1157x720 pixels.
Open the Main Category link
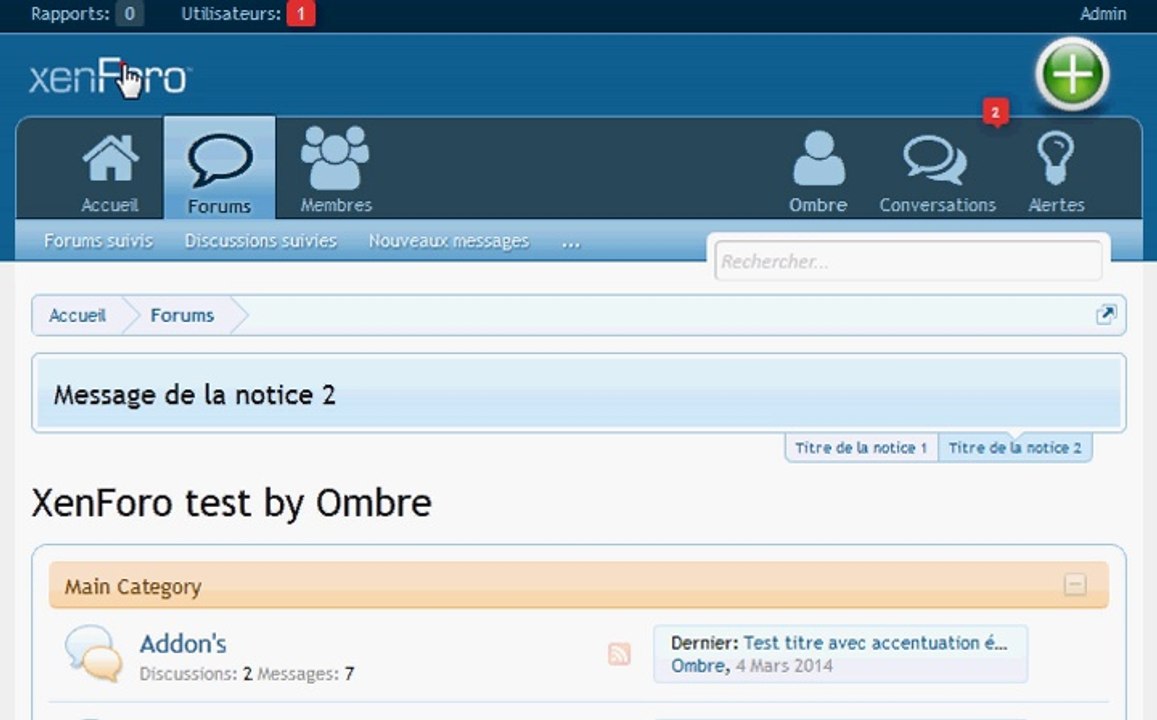tap(133, 586)
